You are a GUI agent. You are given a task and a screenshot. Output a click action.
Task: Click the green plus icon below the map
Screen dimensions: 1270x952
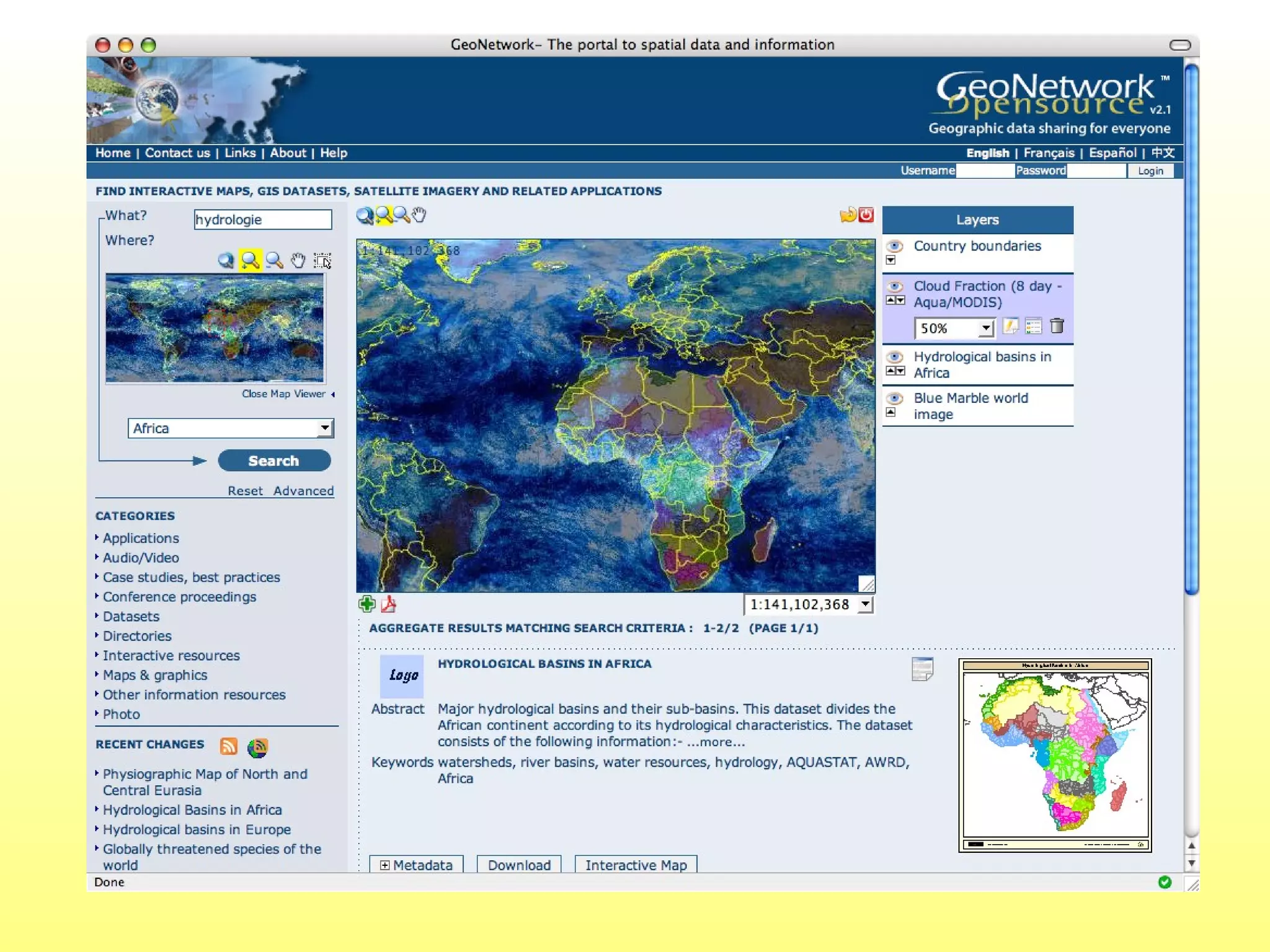[x=366, y=604]
